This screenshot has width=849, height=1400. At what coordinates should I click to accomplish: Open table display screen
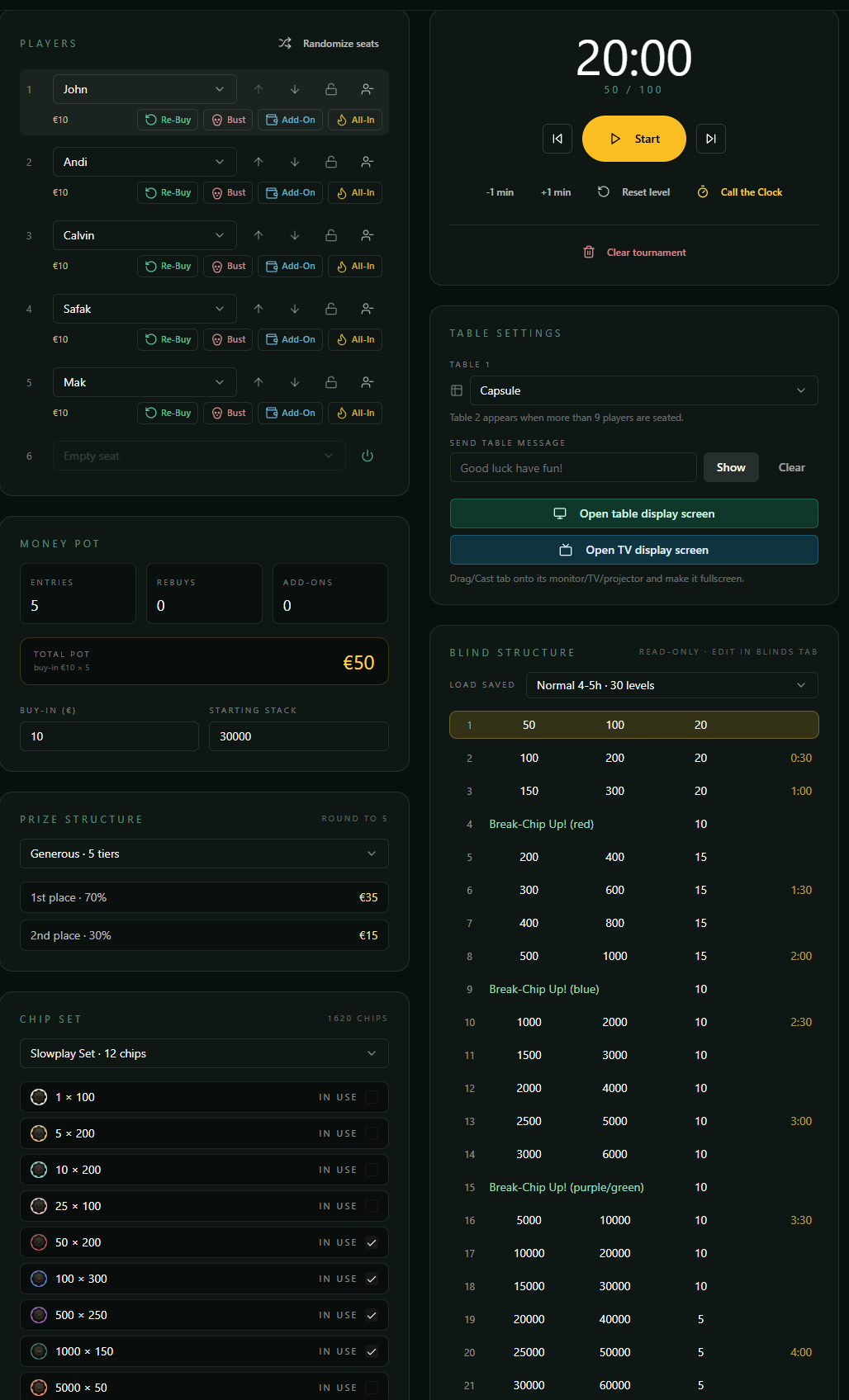[634, 513]
